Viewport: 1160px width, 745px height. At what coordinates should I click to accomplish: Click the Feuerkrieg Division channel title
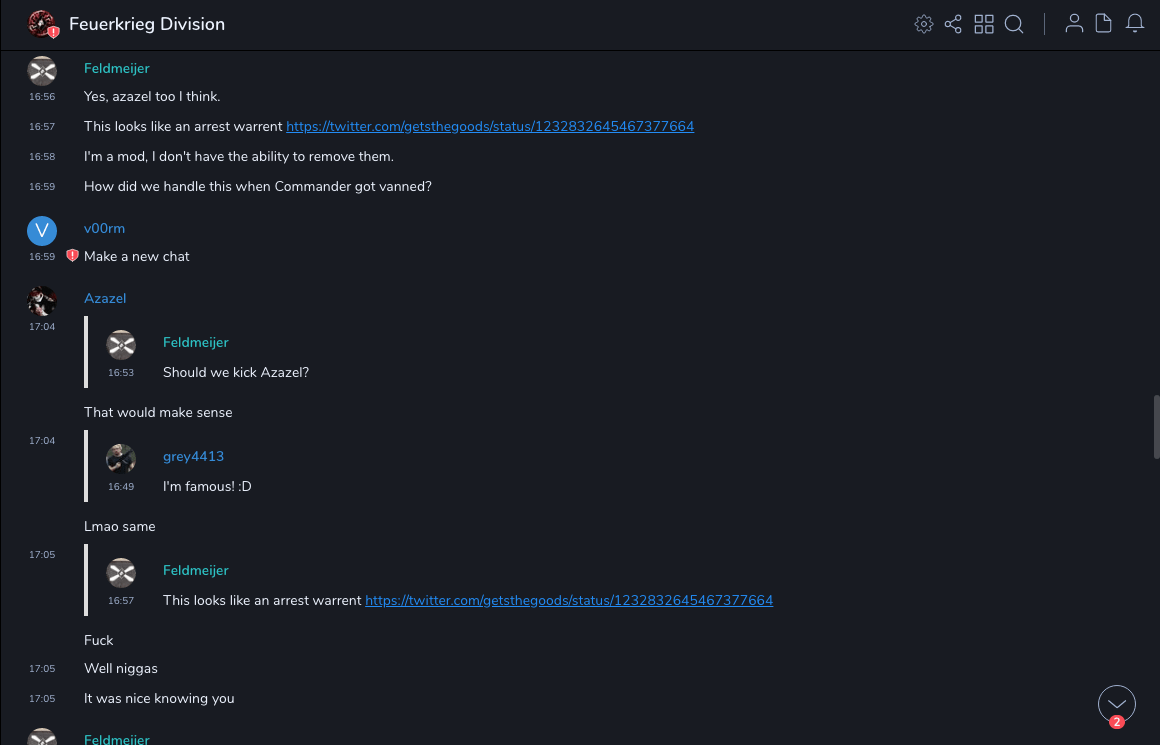147,24
